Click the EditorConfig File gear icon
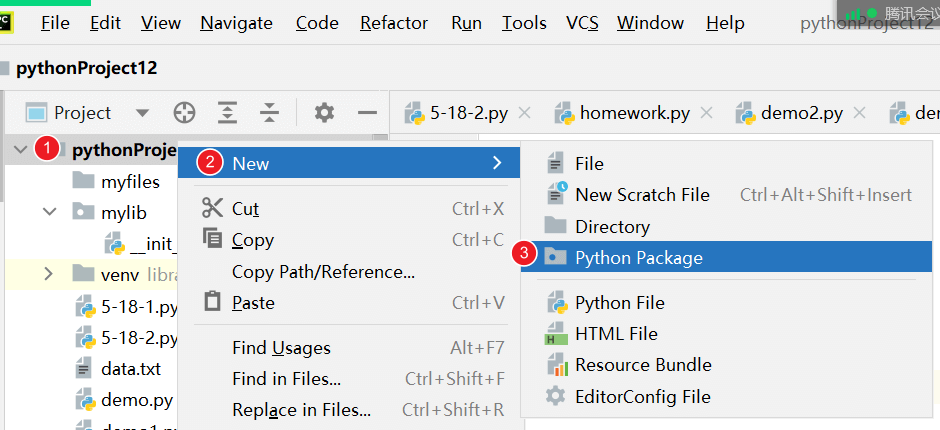The height and width of the screenshot is (430, 940). 555,396
